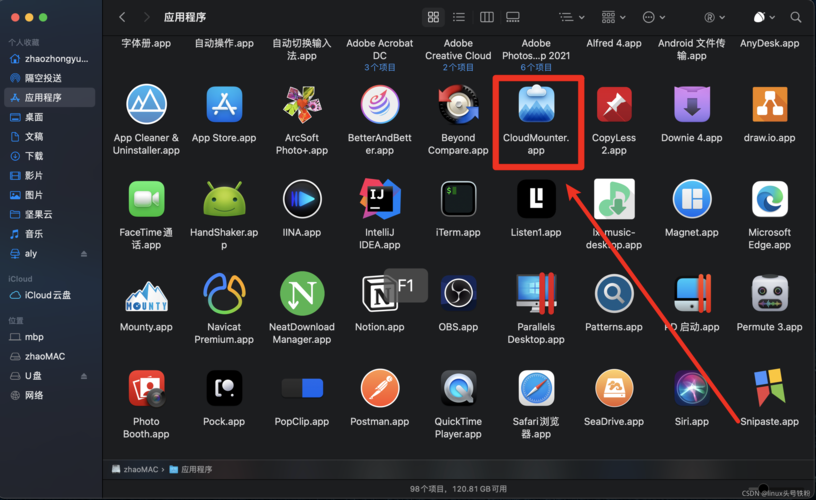Select Permute 3.app robot icon
This screenshot has height=500, width=816.
click(x=770, y=293)
